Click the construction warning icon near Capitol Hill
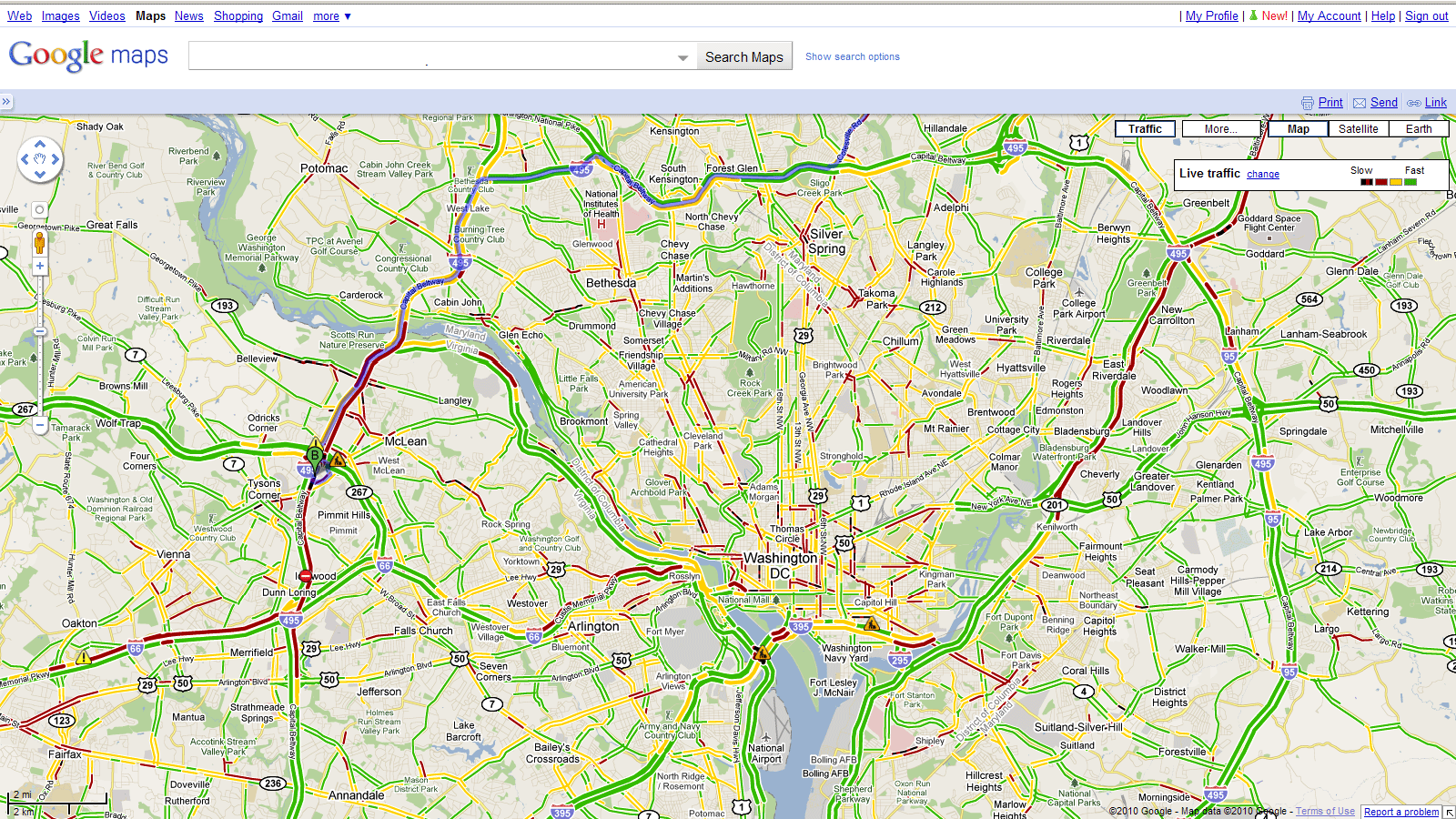This screenshot has width=1456, height=819. [x=872, y=624]
